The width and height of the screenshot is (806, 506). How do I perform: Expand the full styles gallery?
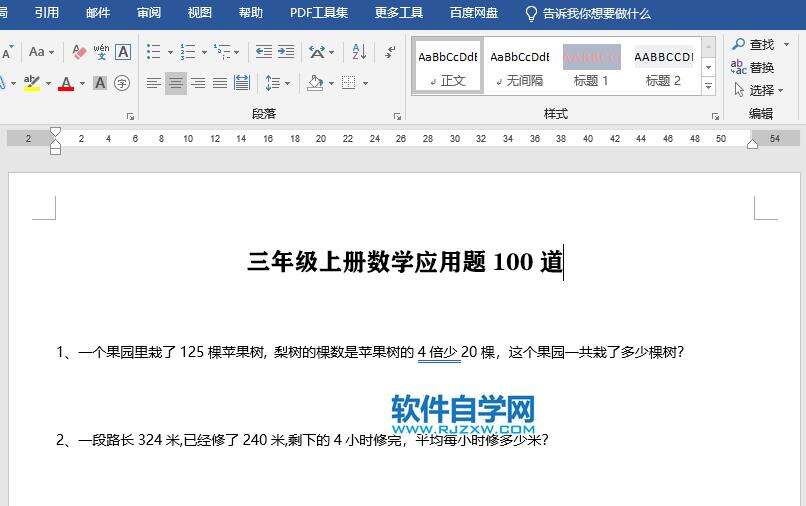click(708, 85)
